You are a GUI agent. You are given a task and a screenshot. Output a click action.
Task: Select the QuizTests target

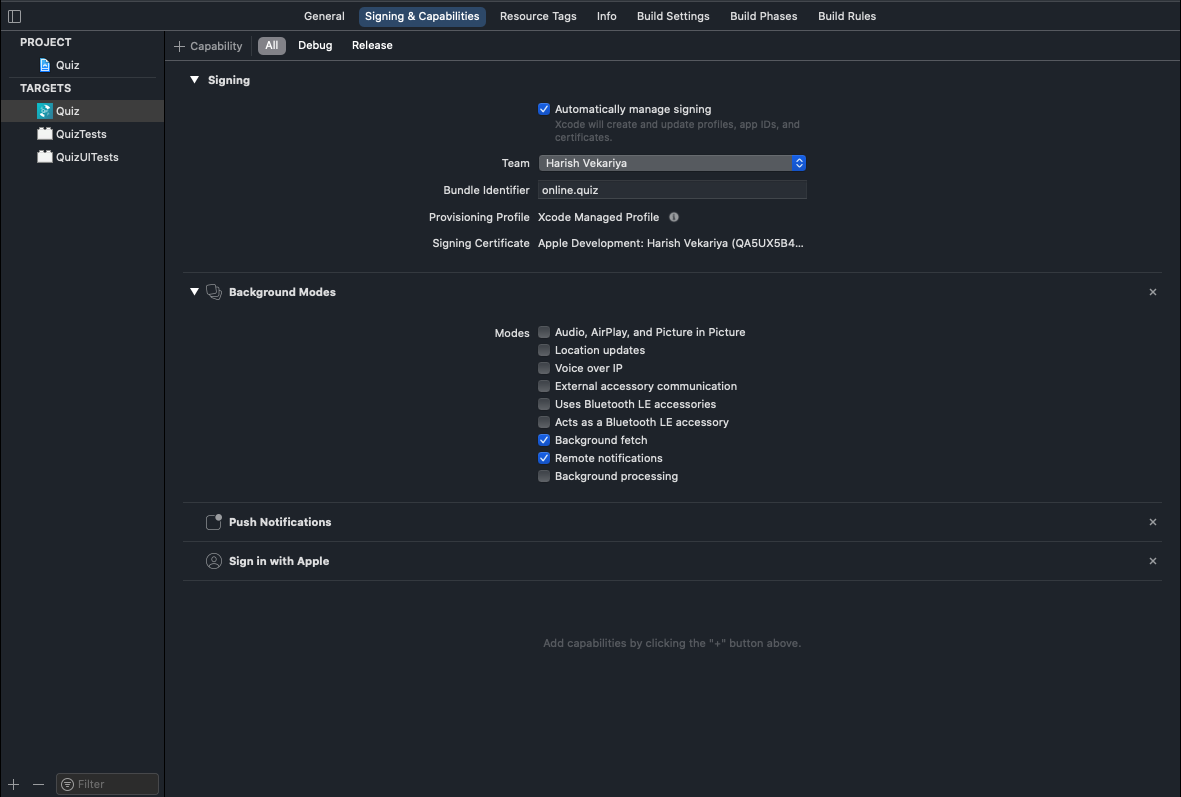(x=80, y=134)
